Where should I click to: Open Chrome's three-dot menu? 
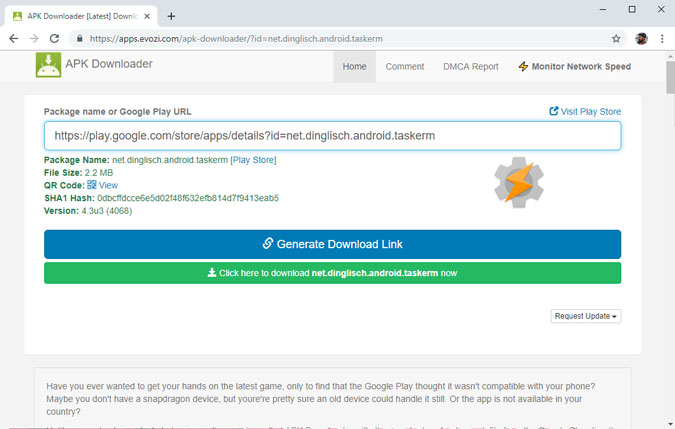coord(662,39)
